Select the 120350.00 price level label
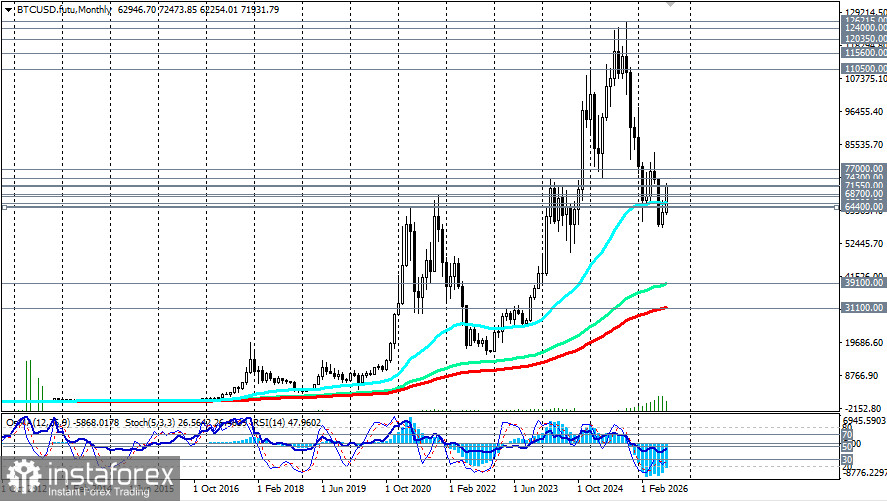Screen dimensions: 887x501 click(x=864, y=39)
